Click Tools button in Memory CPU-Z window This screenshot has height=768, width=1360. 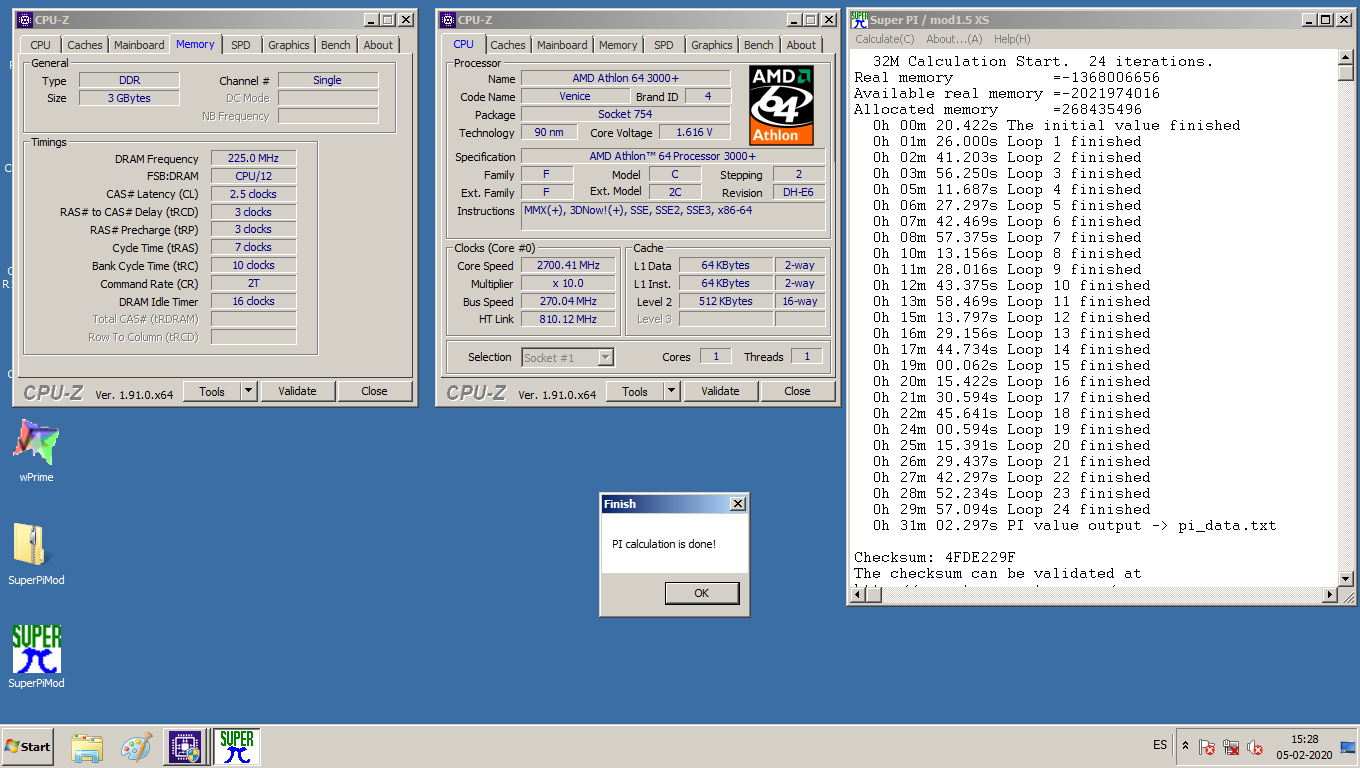pos(212,391)
